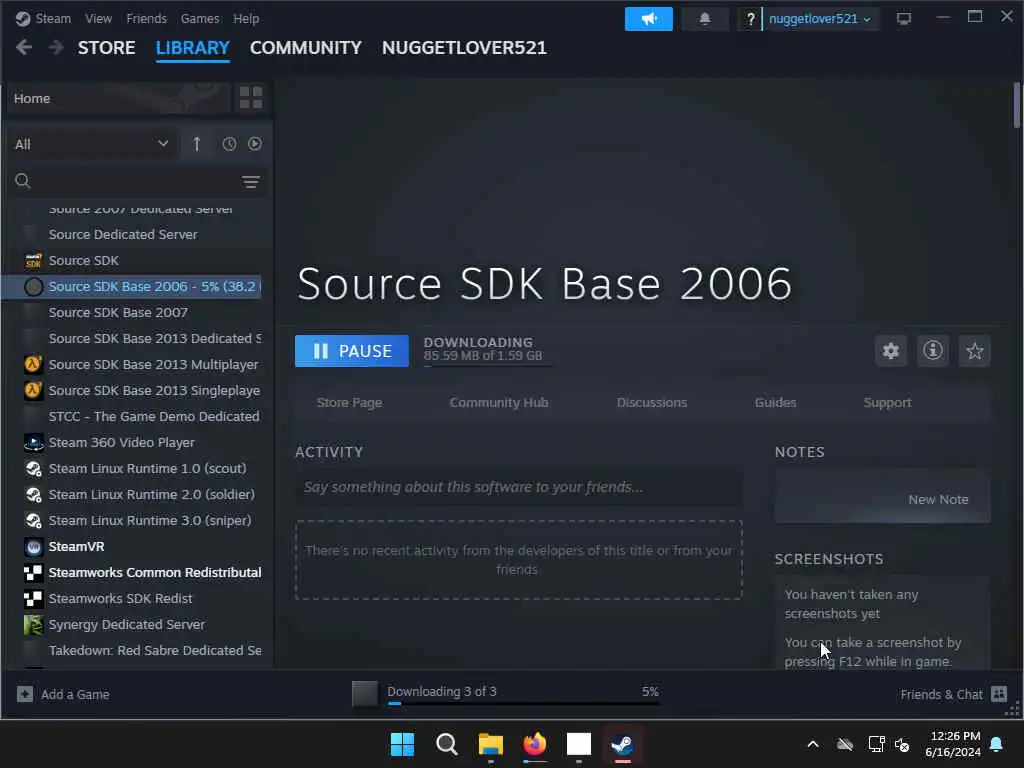Click the Steam logo menu icon

[x=23, y=18]
